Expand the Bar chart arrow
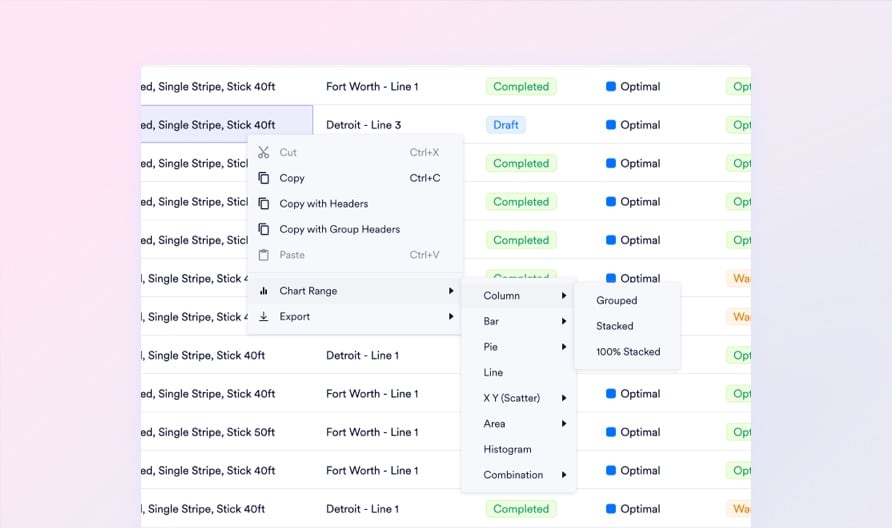Image resolution: width=892 pixels, height=528 pixels. click(x=564, y=321)
